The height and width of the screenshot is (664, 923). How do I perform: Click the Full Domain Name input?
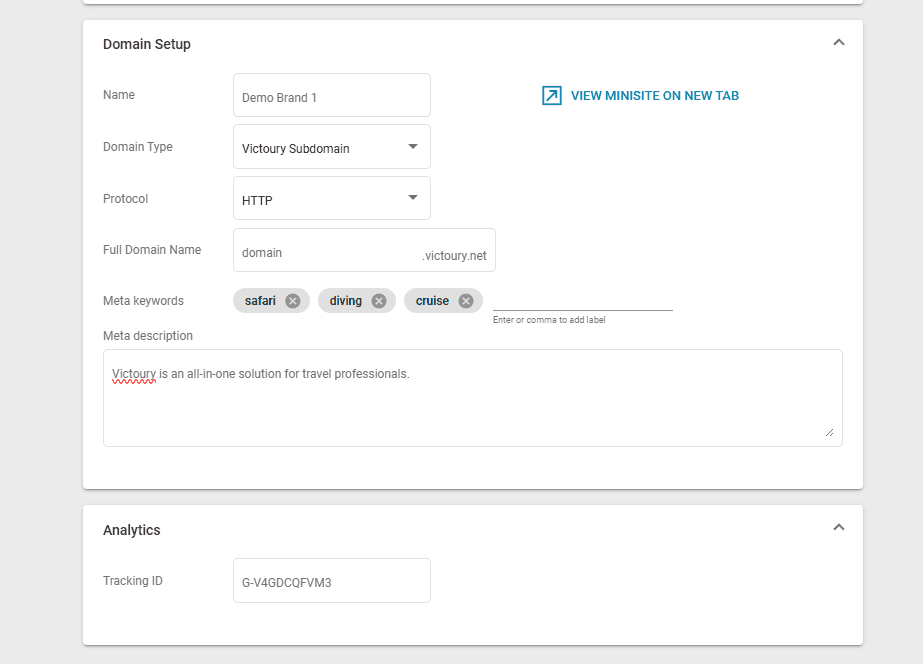pos(328,252)
